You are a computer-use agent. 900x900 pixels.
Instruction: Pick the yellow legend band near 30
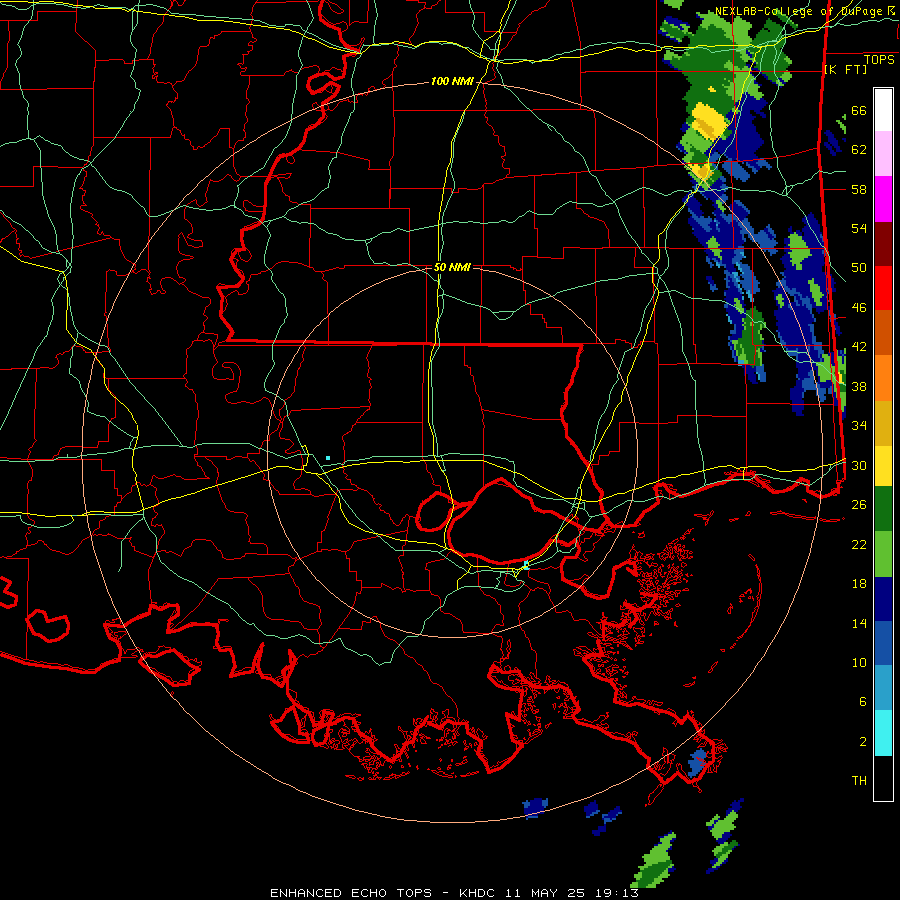pos(883,466)
